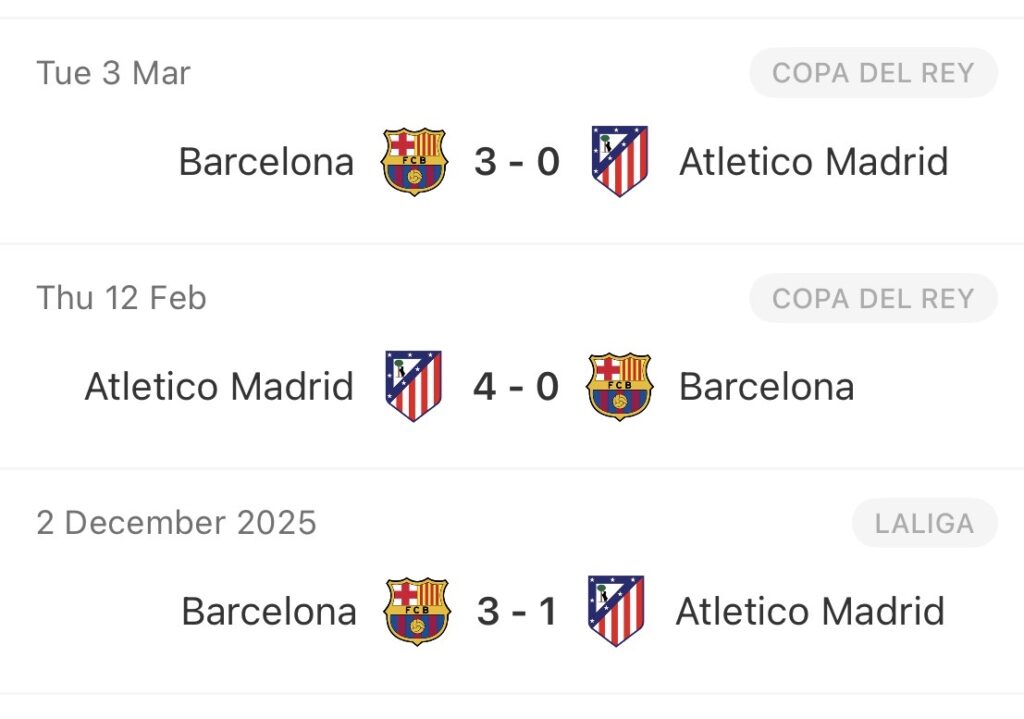Select the COPA DEL REY label on the 12 Feb match
This screenshot has width=1024, height=719.
(873, 297)
